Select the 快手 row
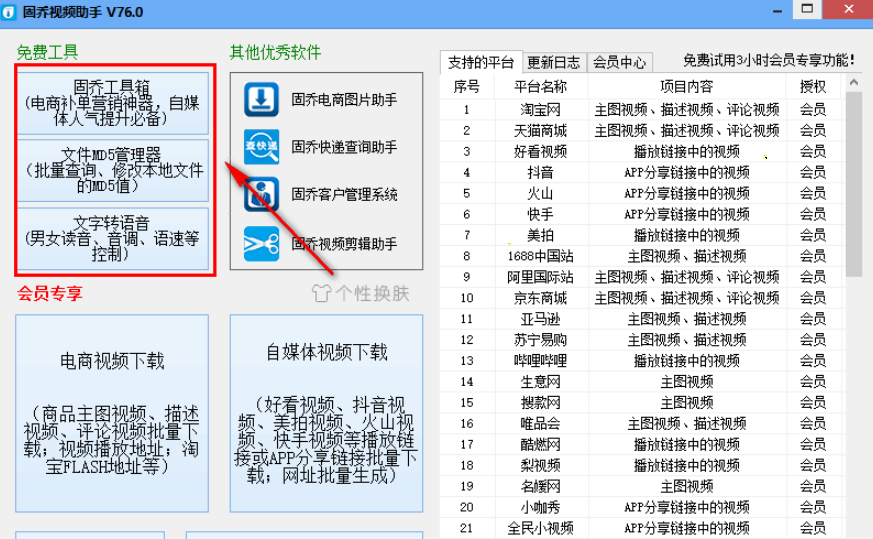873x539 pixels. point(642,214)
